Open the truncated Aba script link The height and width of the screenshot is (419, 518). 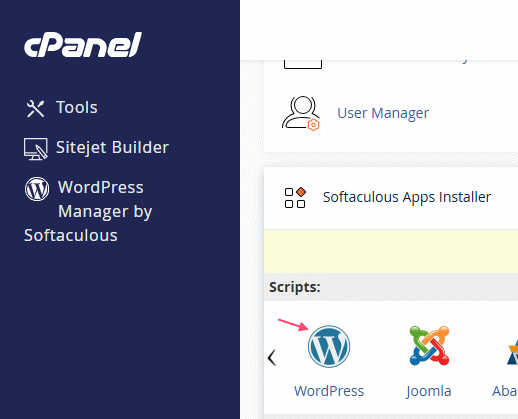point(505,391)
